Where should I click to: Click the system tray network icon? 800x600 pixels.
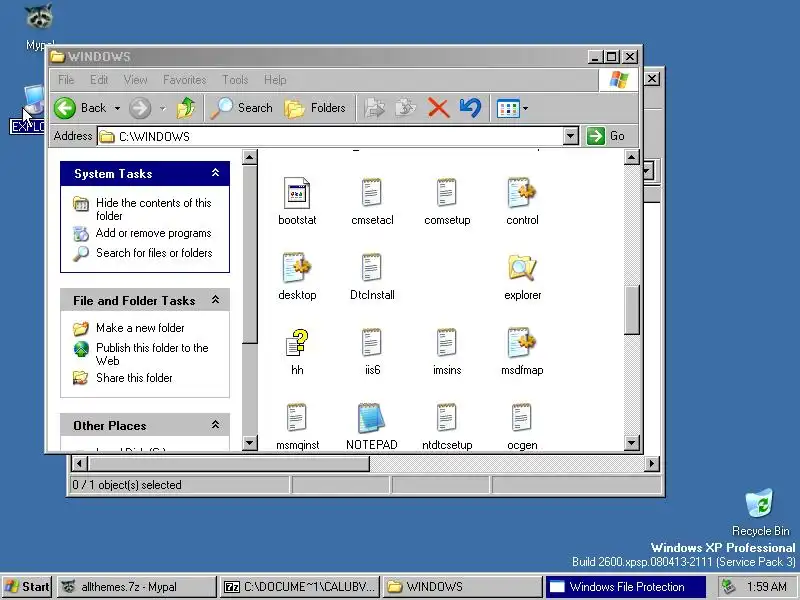click(728, 587)
